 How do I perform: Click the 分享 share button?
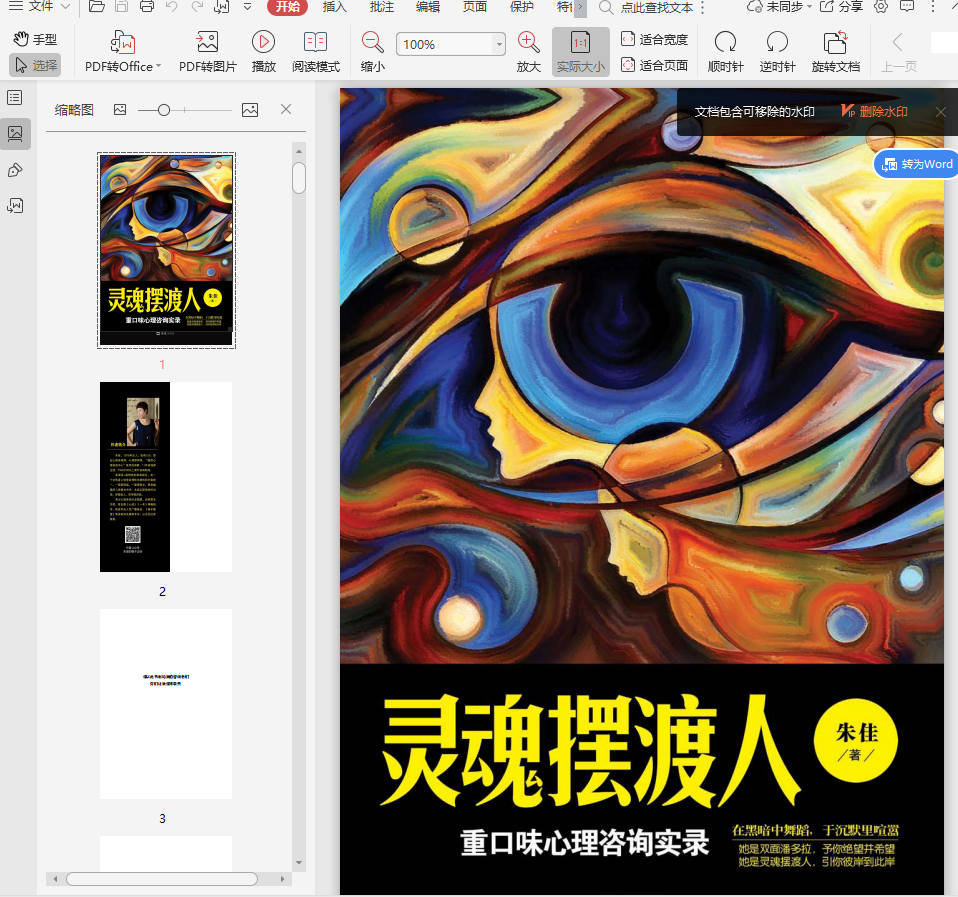841,7
